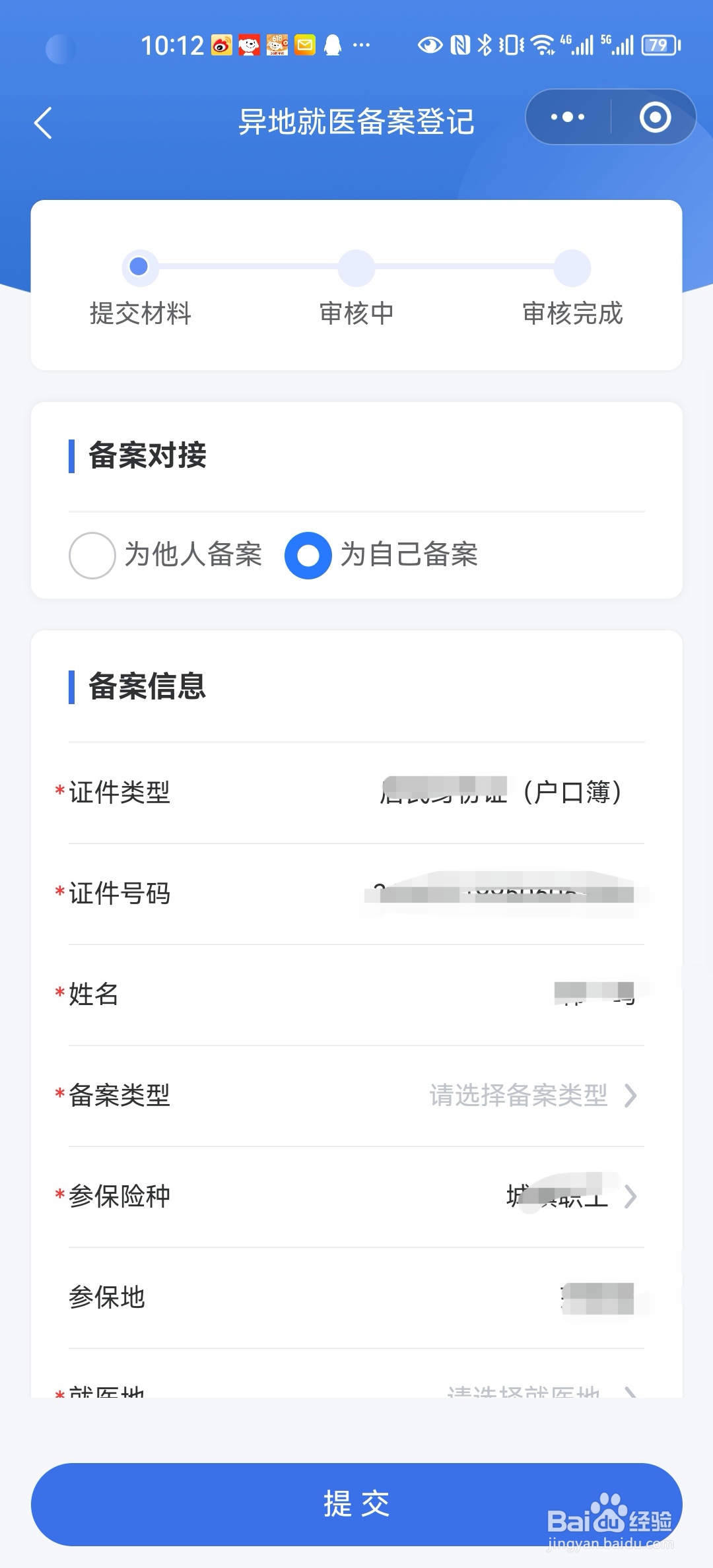The width and height of the screenshot is (713, 1568).
Task: Tap the back arrow icon
Action: pyautogui.click(x=43, y=123)
